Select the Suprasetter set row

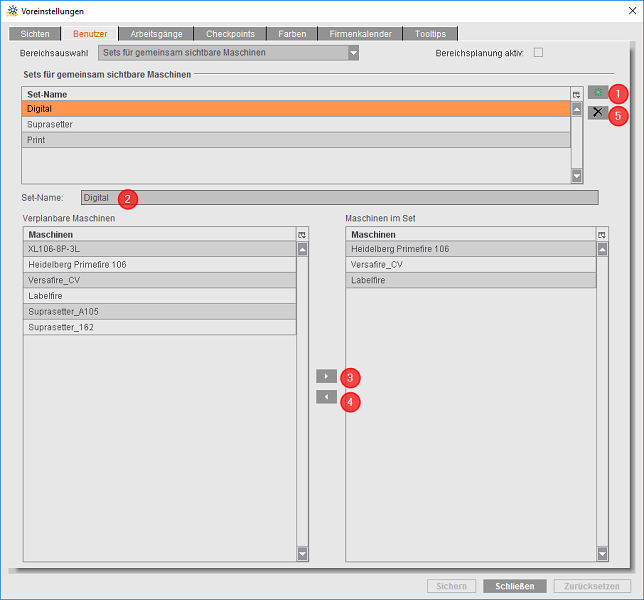tap(296, 124)
